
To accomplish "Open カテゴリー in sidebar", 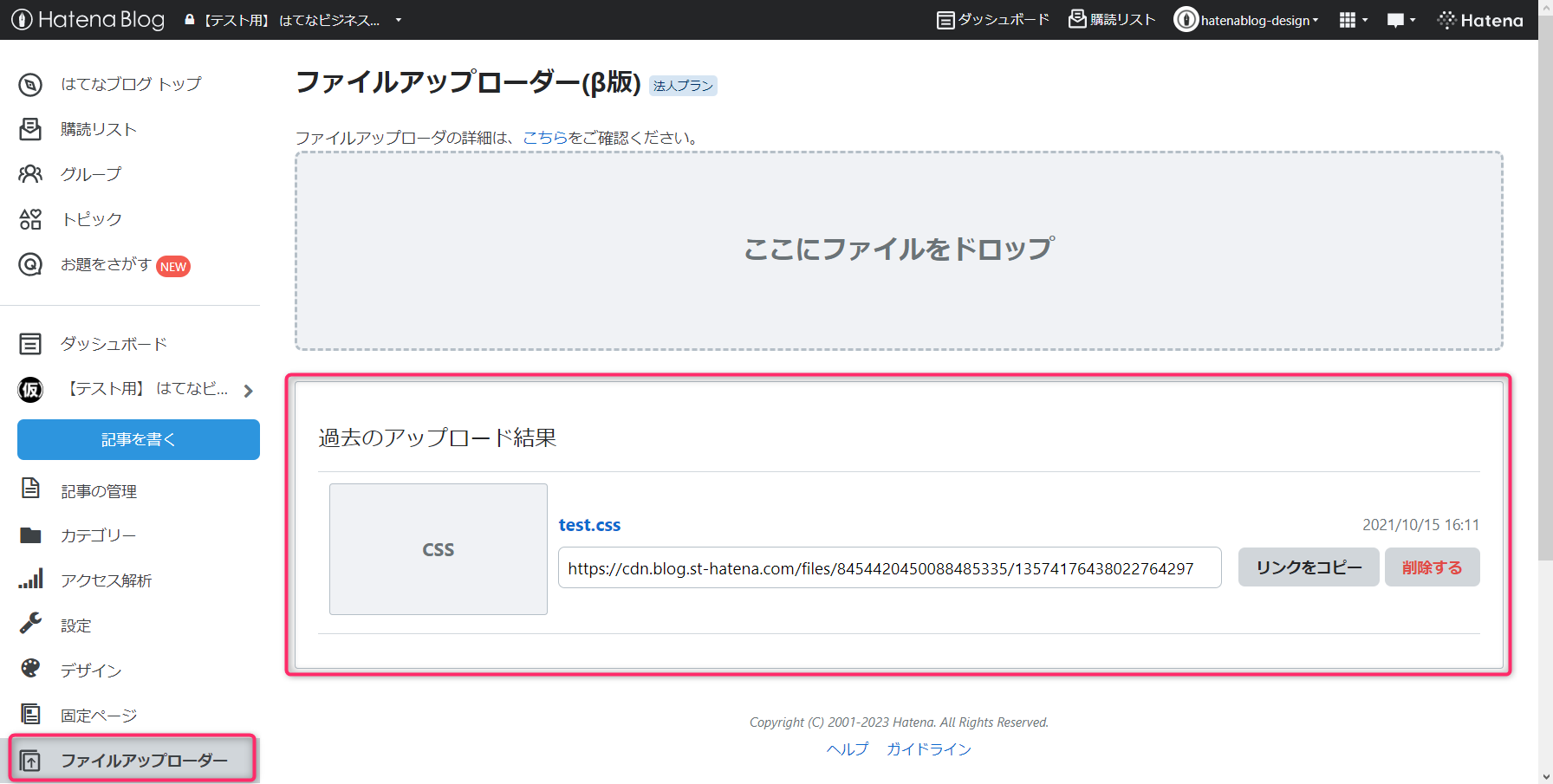I will pos(98,535).
